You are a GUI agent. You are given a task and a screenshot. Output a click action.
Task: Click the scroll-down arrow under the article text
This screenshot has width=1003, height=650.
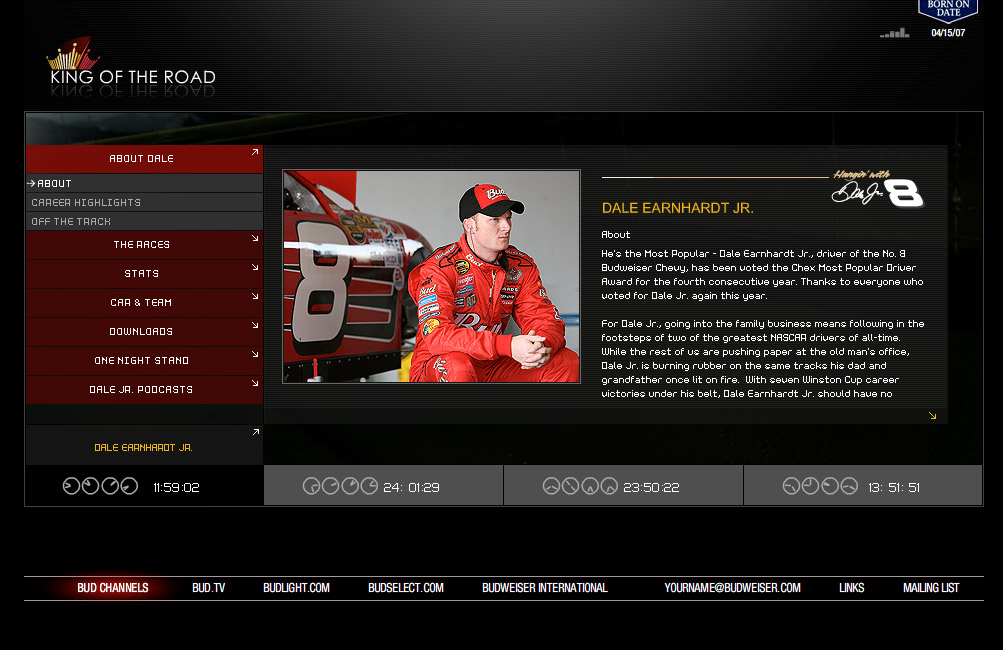click(933, 416)
